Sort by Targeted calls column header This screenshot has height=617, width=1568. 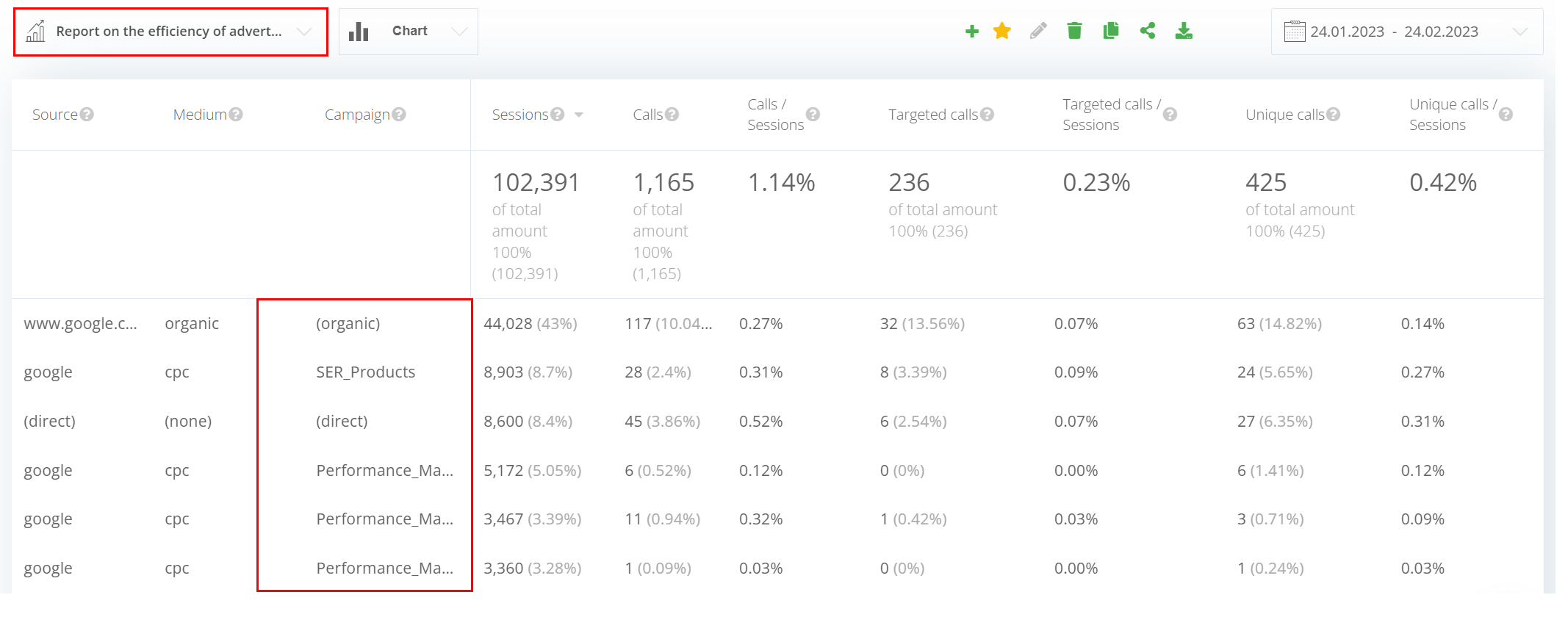933,115
